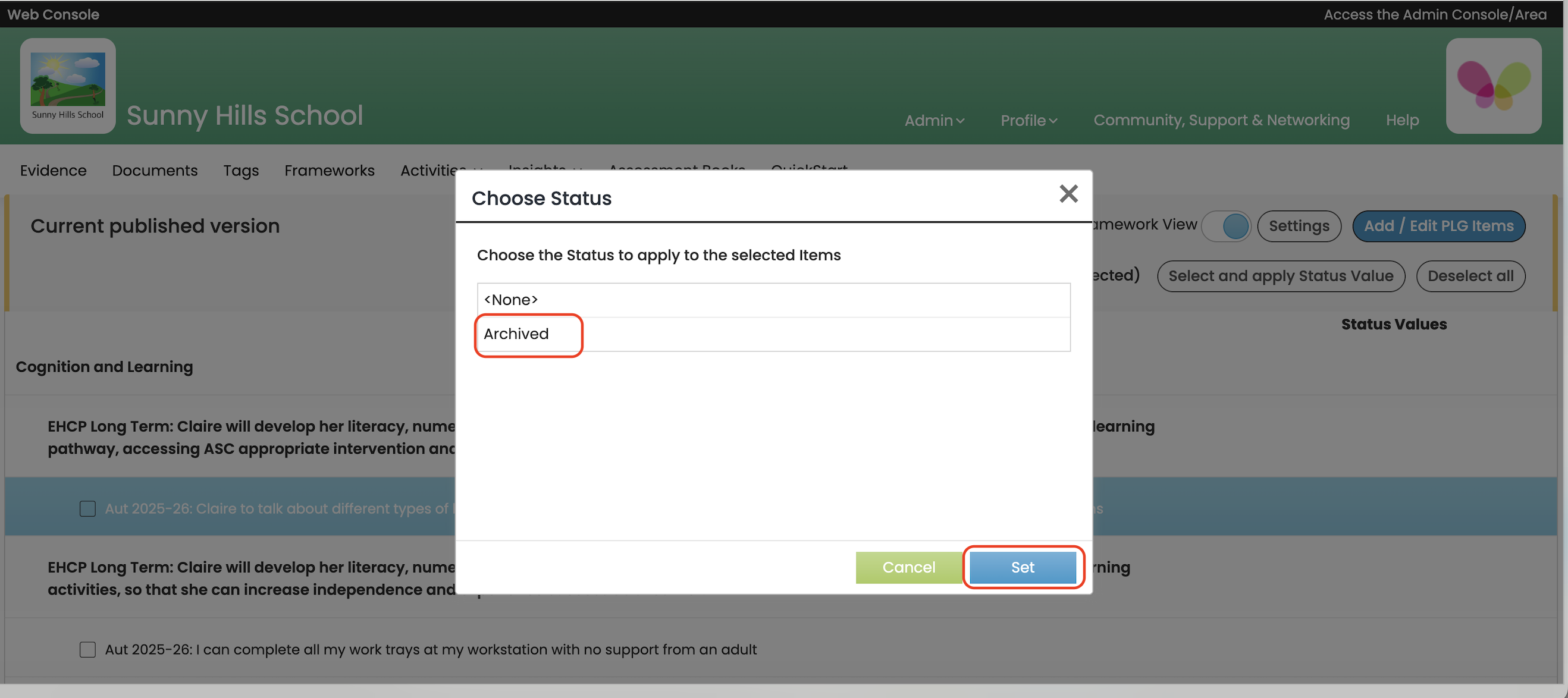Click the Settings button
Image resolution: width=1568 pixels, height=698 pixels.
click(x=1299, y=226)
